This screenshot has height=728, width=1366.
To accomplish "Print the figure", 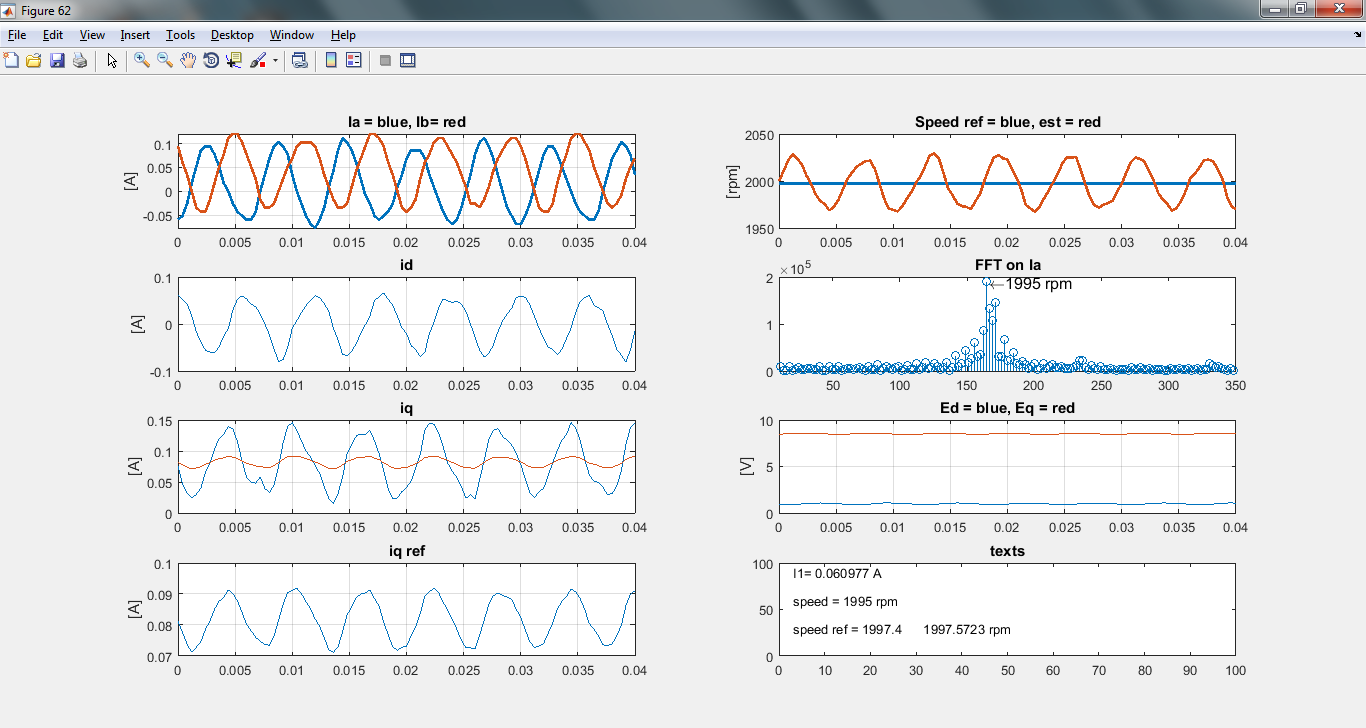I will coord(80,60).
